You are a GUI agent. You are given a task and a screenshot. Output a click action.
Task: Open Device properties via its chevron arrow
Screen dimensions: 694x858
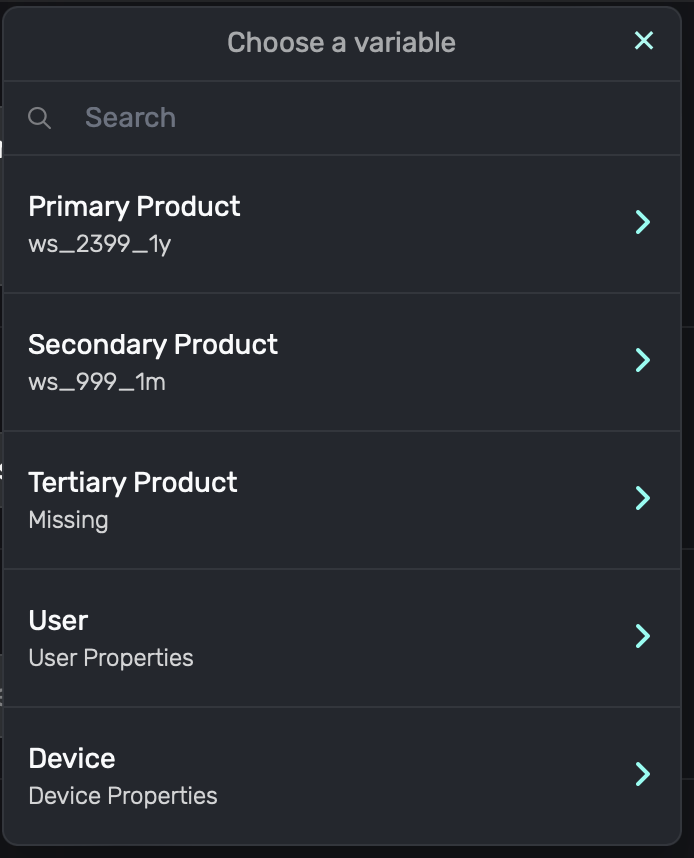[x=643, y=774]
